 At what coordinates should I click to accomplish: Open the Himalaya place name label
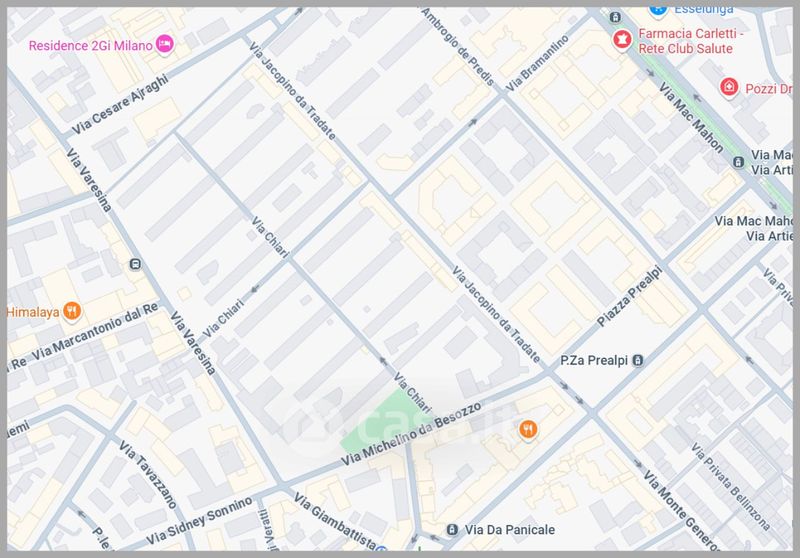tap(33, 311)
